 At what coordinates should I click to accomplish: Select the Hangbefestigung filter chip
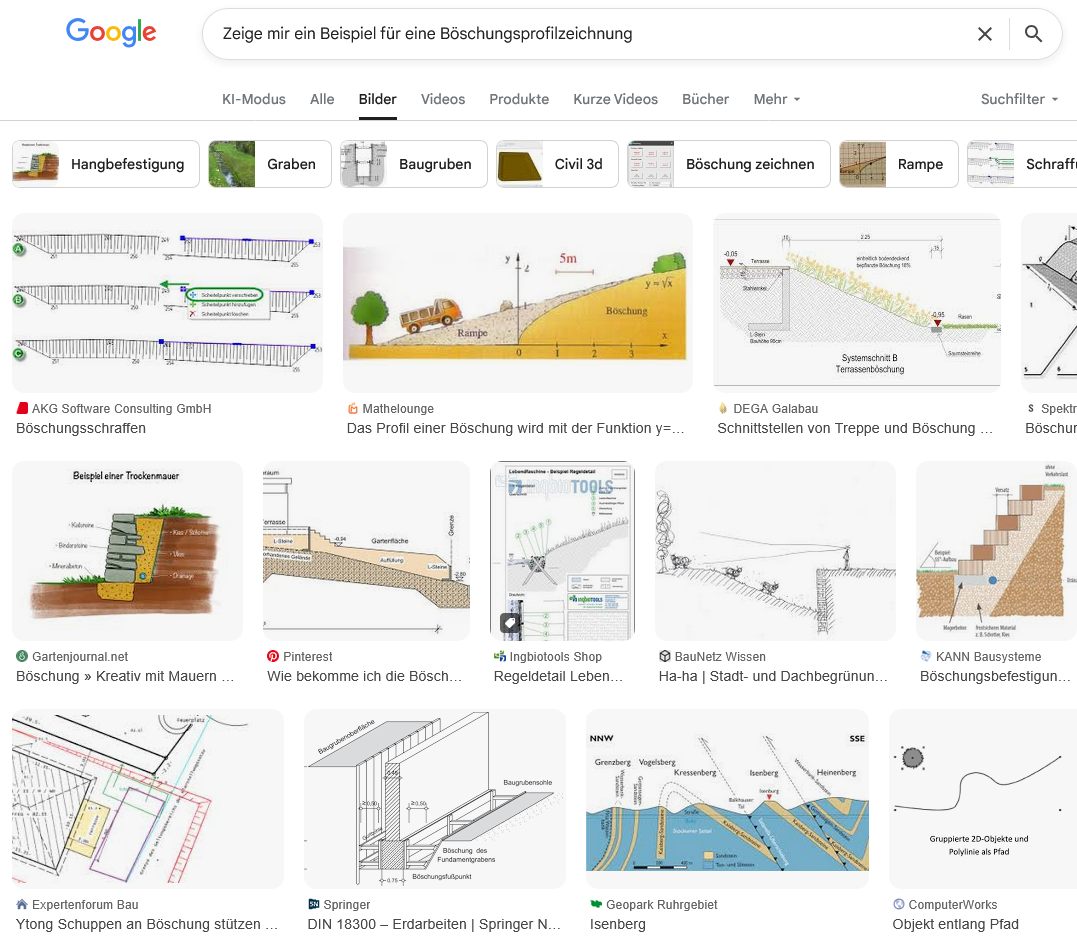click(x=106, y=164)
